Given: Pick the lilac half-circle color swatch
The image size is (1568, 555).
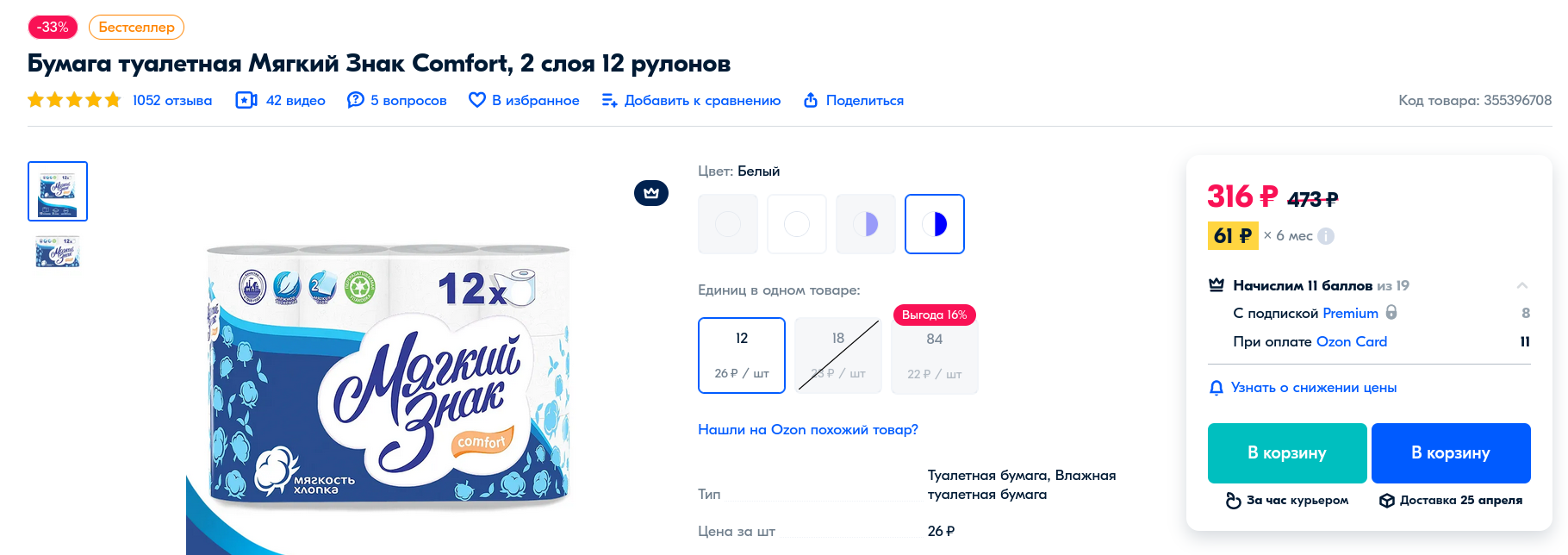Looking at the screenshot, I should pos(866,224).
